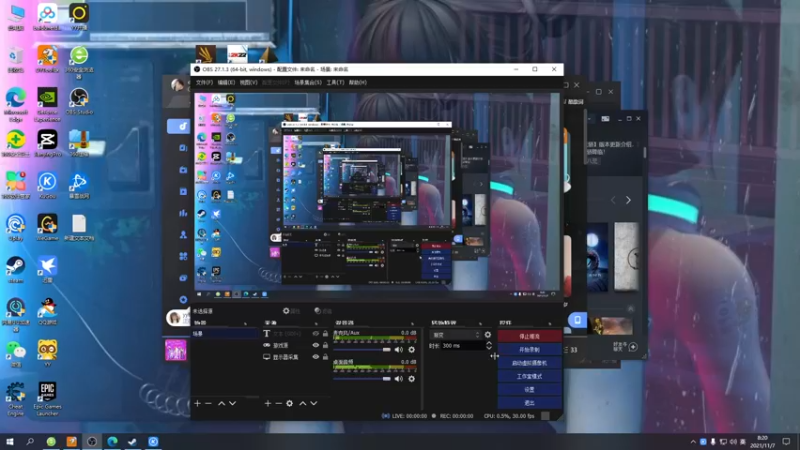Move scene down in the scenes list
This screenshot has height=450, width=800.
232,403
